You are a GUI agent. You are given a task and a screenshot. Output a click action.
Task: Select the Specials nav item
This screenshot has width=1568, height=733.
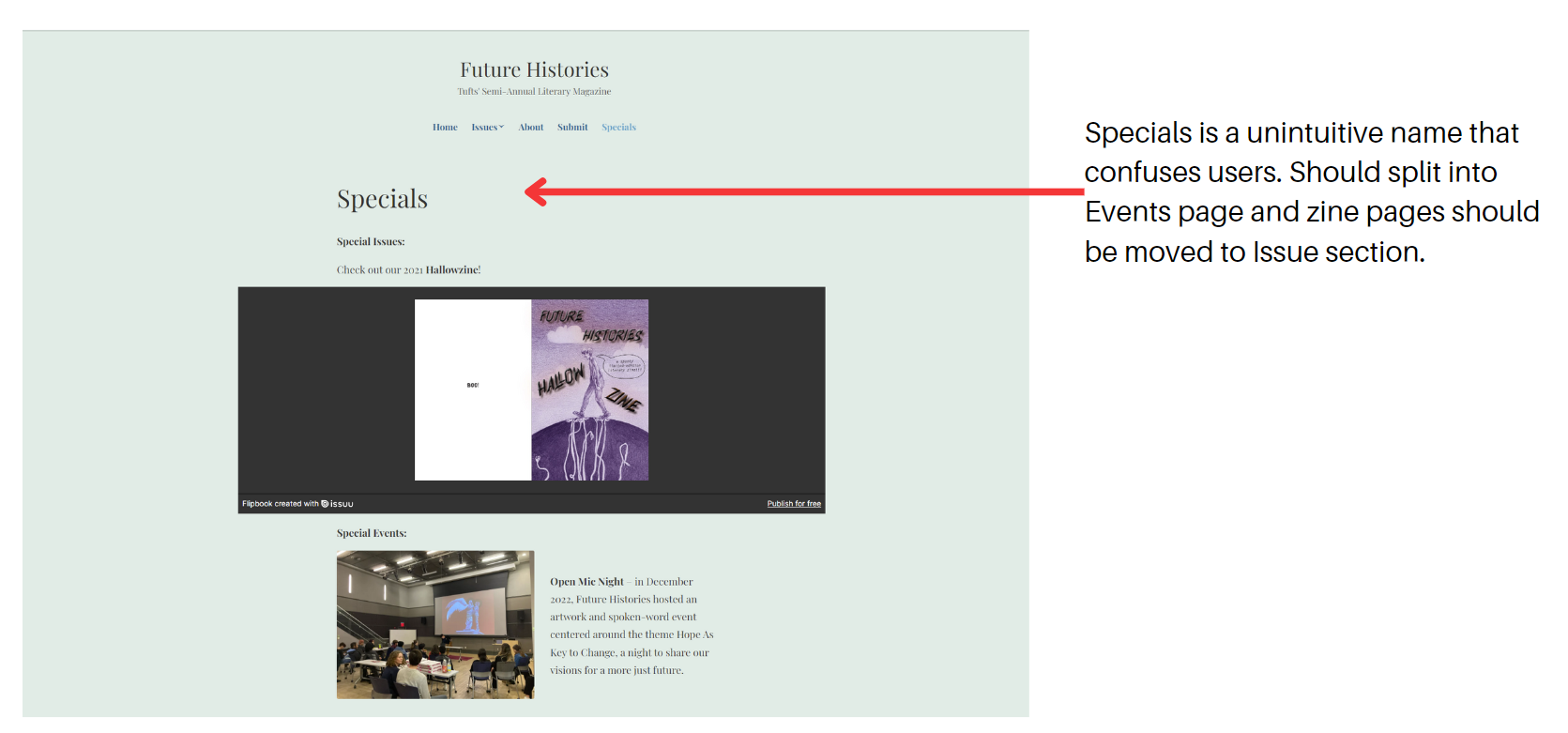(x=619, y=128)
